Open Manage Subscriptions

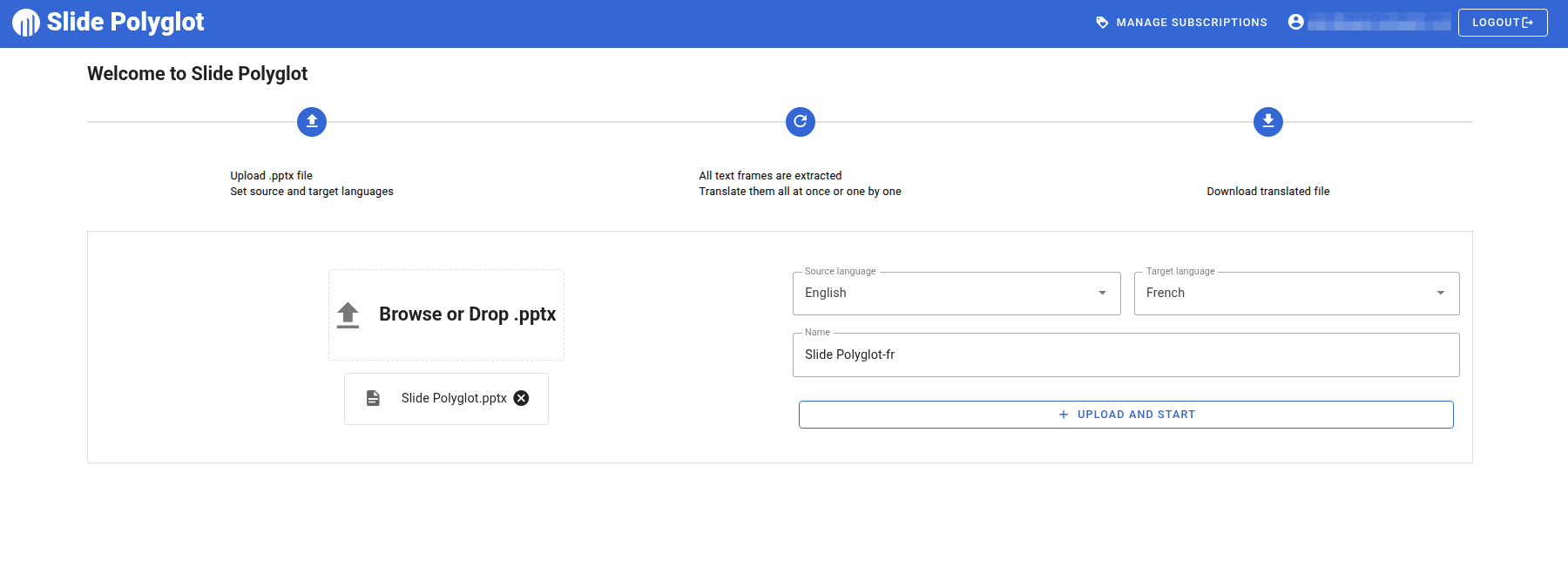pos(1191,23)
